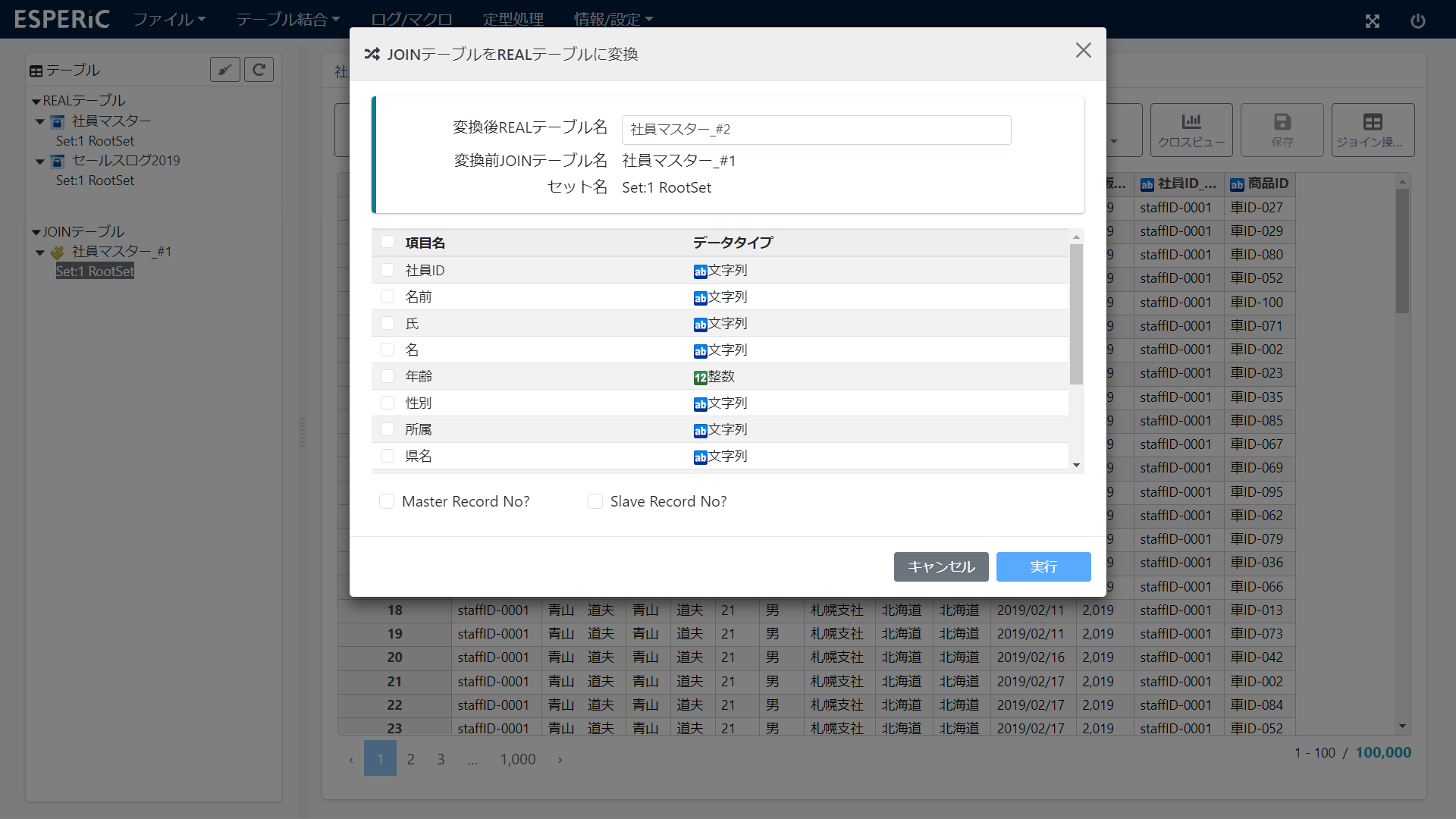This screenshot has width=1456, height=819.
Task: Click the fullscreen expand icon in top bar
Action: [x=1373, y=20]
